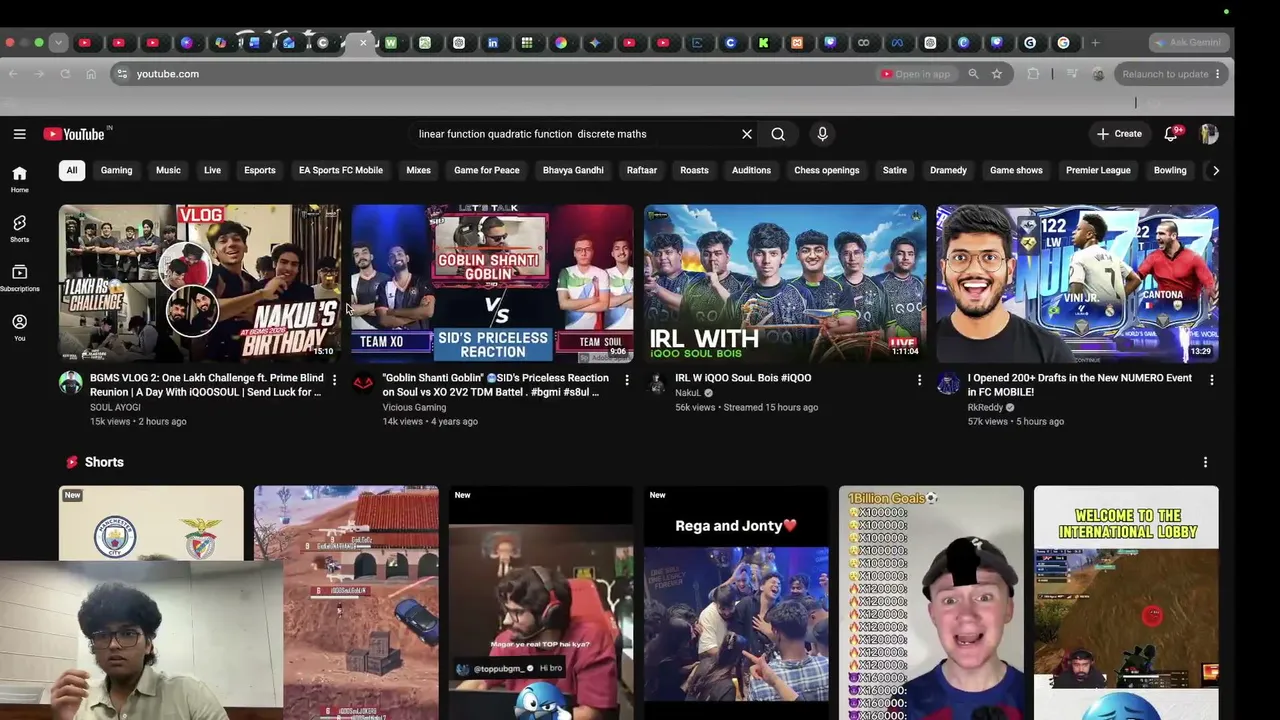Open the Rega and Jonty short
This screenshot has width=1280, height=720.
coord(736,603)
